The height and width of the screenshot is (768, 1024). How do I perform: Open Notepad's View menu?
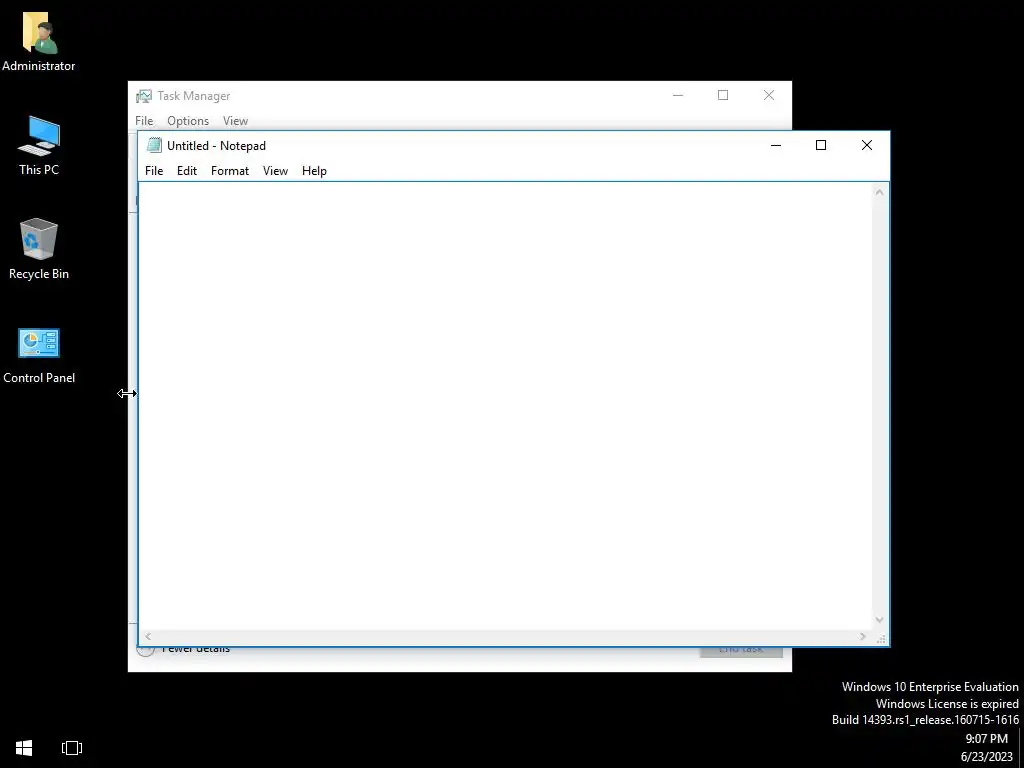coord(275,170)
